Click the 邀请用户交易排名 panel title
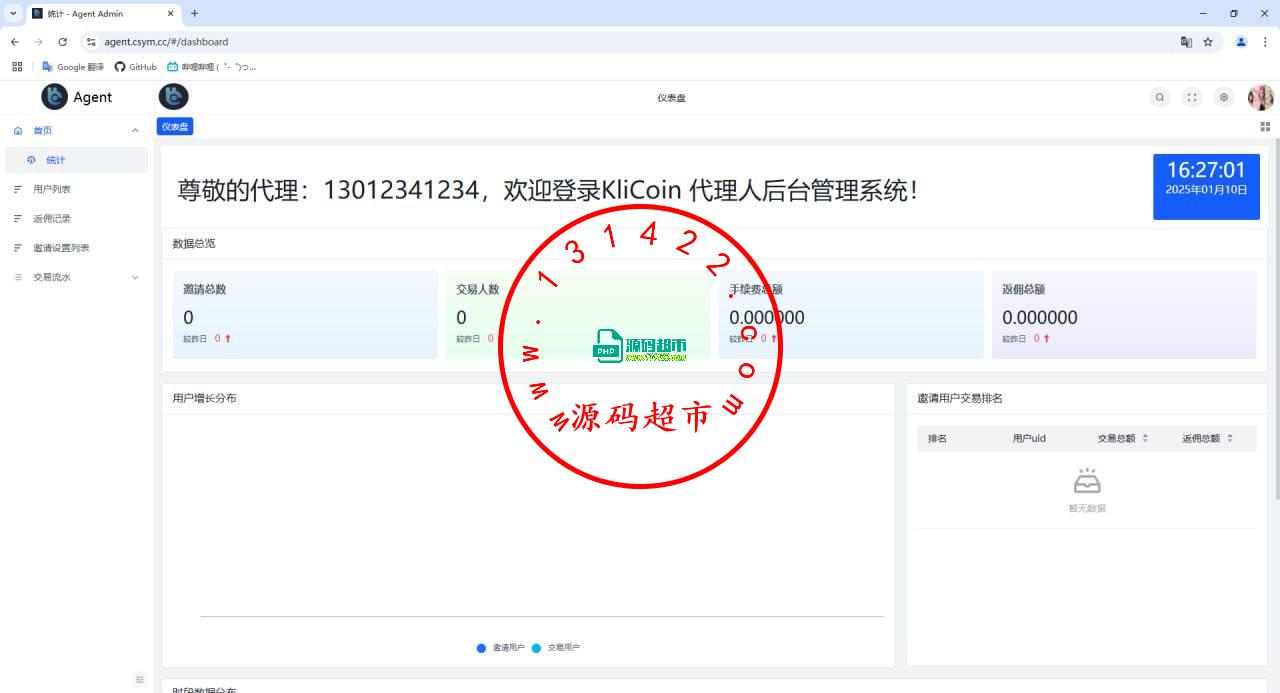The height and width of the screenshot is (693, 1280). (960, 398)
